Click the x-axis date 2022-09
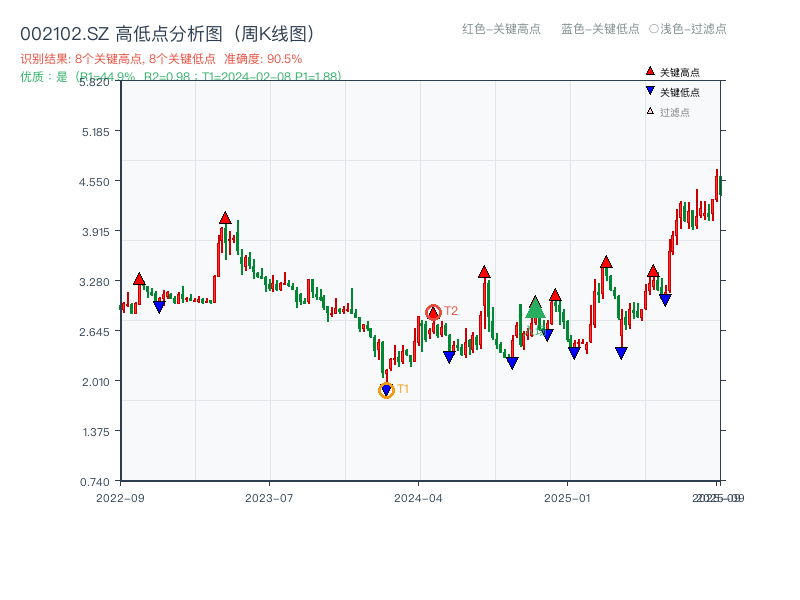800x600 pixels. point(120,498)
